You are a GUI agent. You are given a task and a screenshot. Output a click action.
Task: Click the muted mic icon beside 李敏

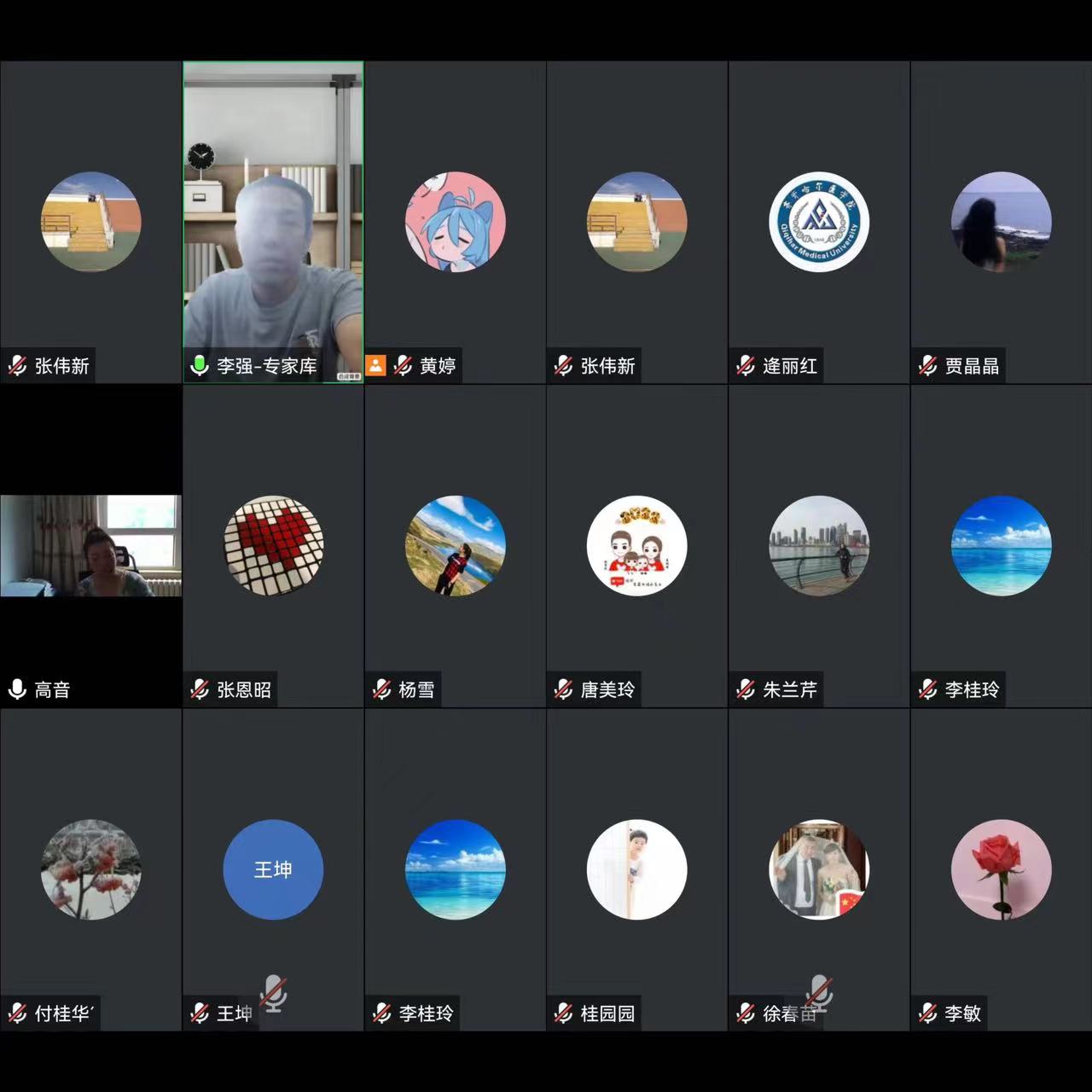pyautogui.click(x=928, y=1014)
